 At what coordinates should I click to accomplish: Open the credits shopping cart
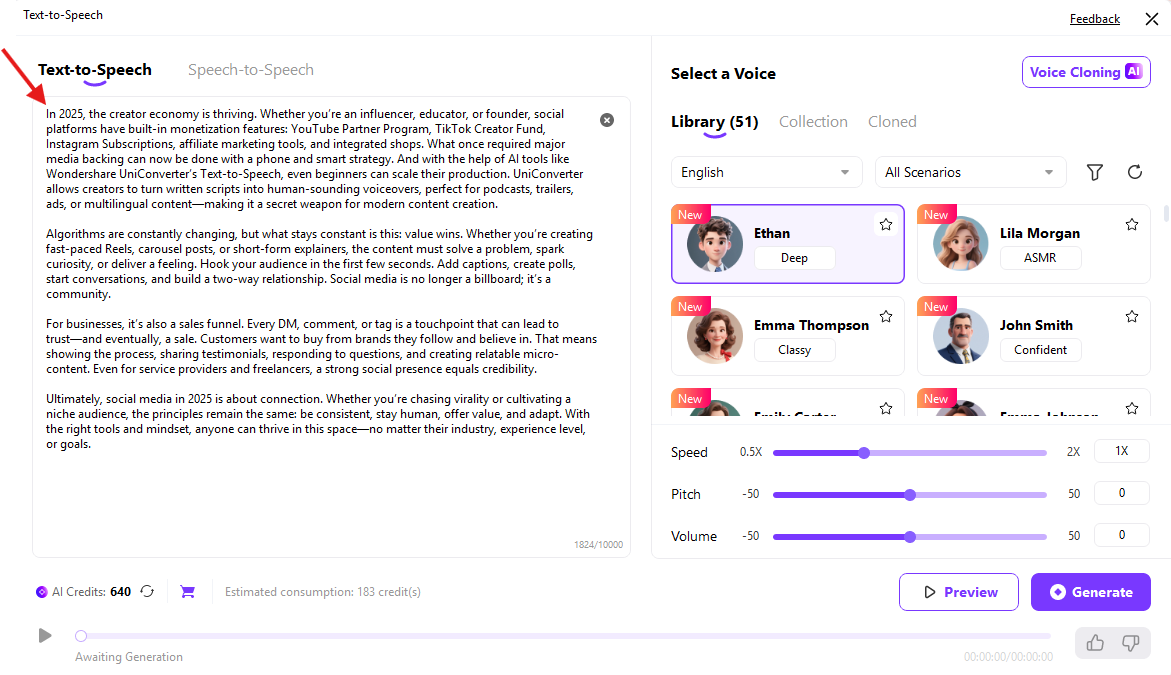point(187,591)
